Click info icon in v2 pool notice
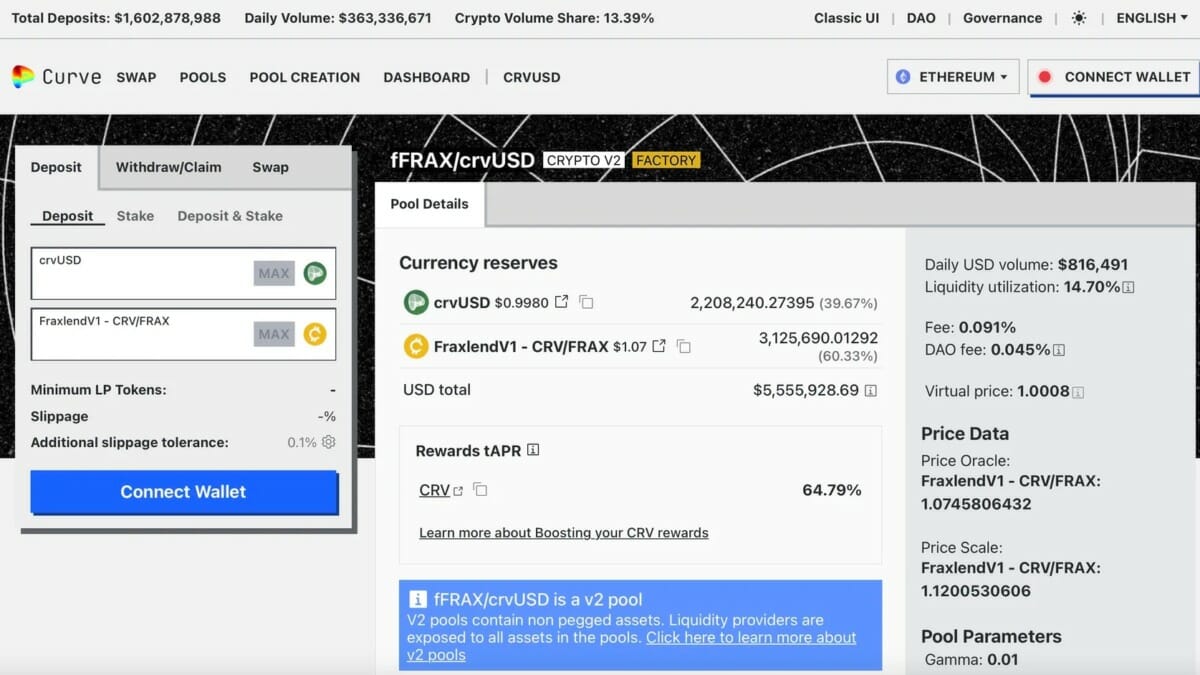Viewport: 1200px width, 675px height. (417, 600)
